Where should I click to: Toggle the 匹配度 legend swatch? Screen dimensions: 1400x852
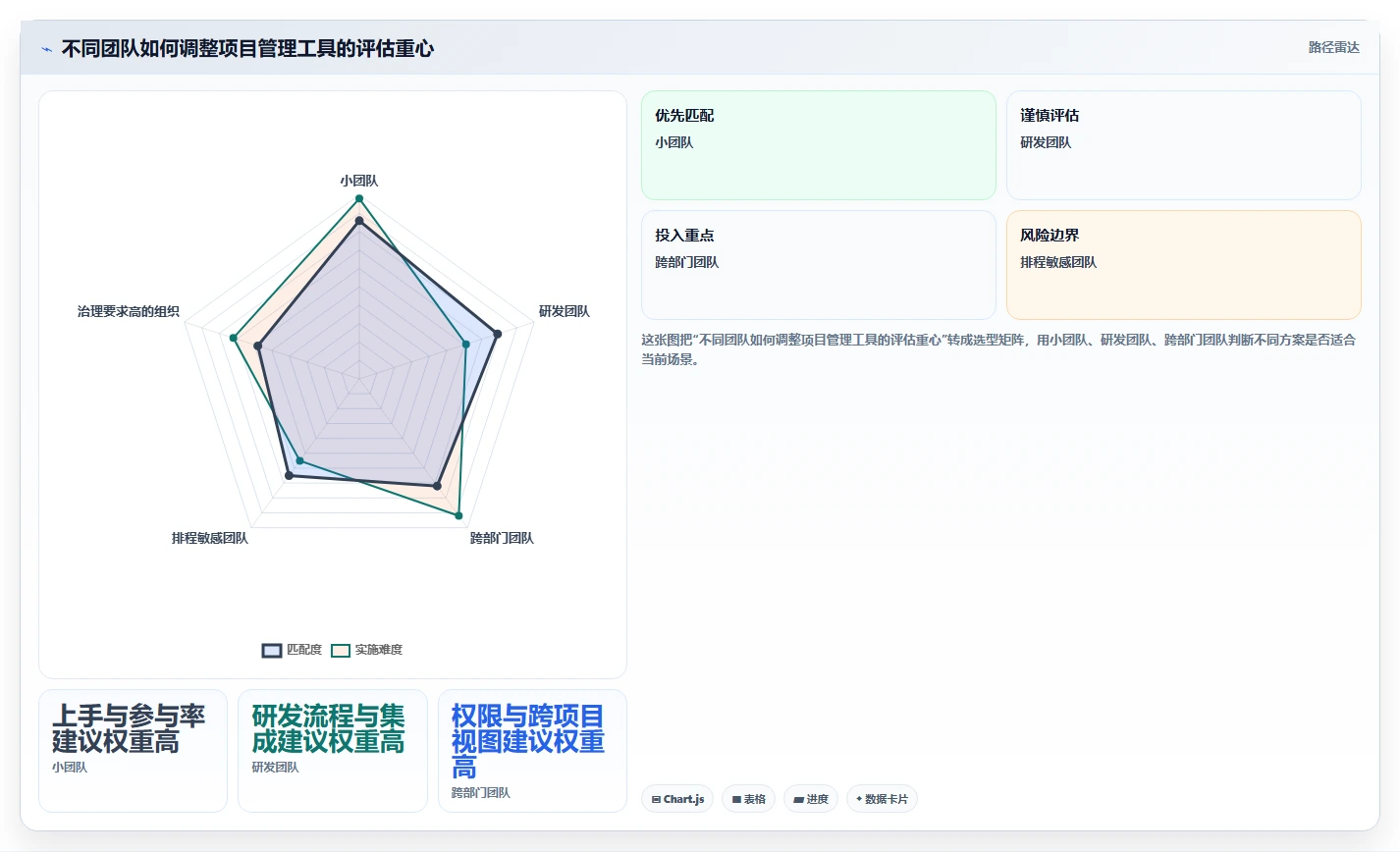pyautogui.click(x=272, y=650)
